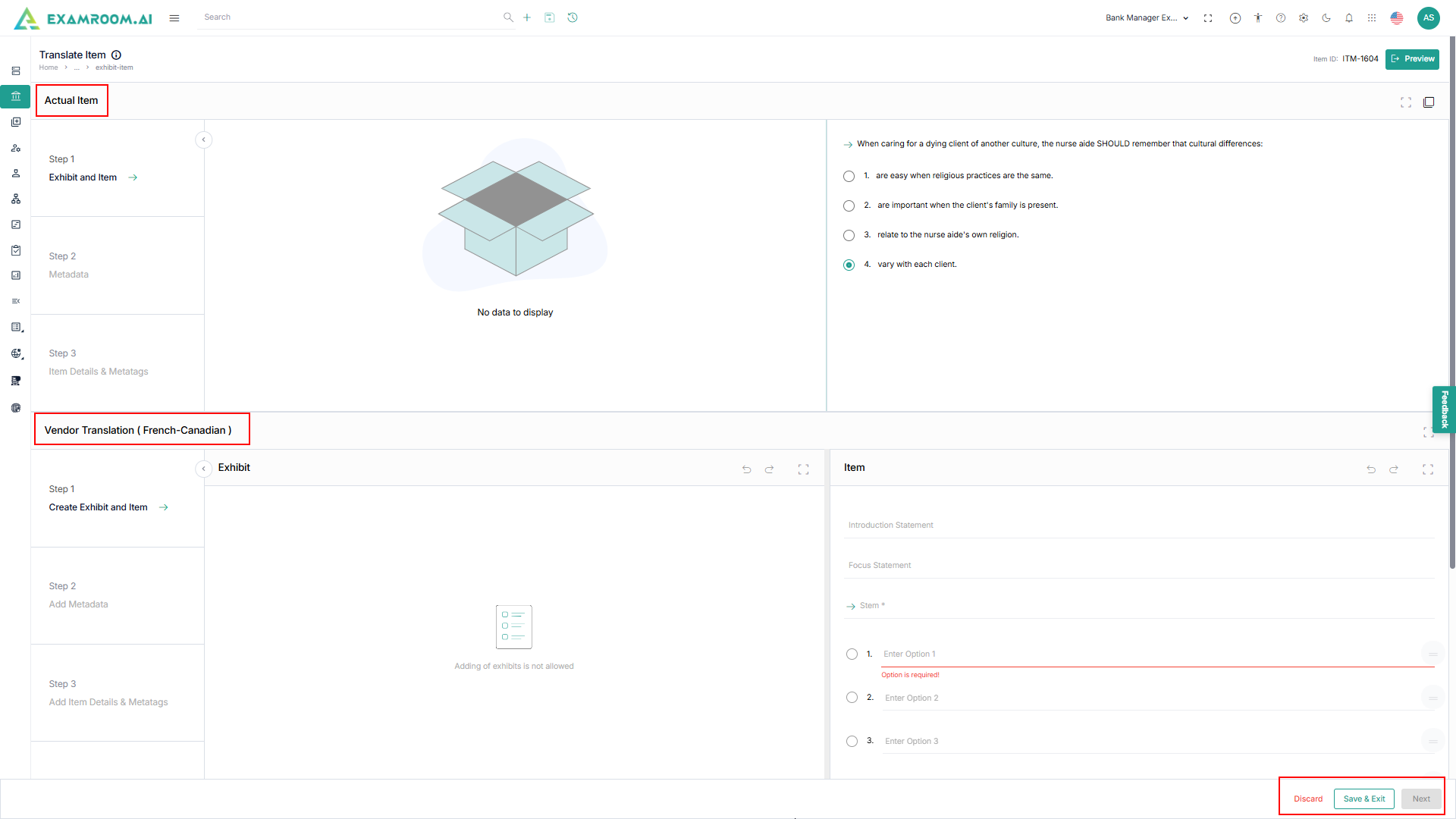The width and height of the screenshot is (1456, 819).
Task: Toggle dark mode moon icon
Action: [x=1326, y=18]
